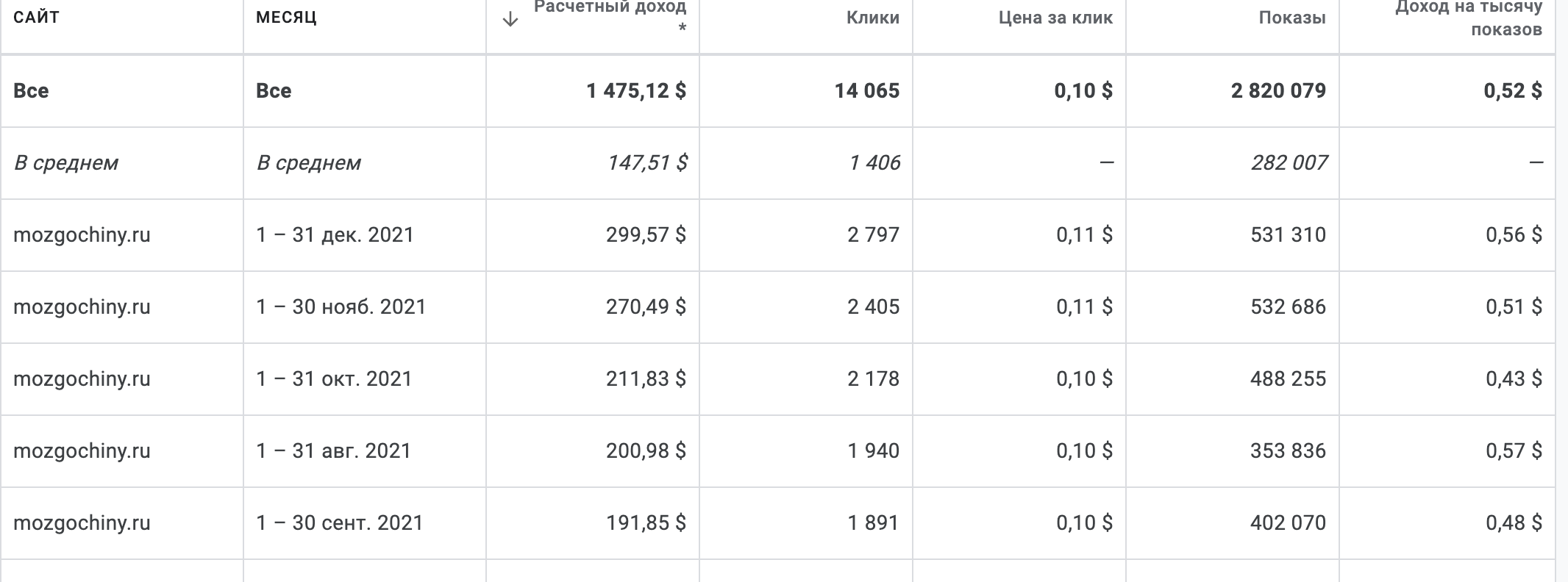The height and width of the screenshot is (582, 1568).
Task: Sort by Цена за клик column
Action: point(1055,18)
